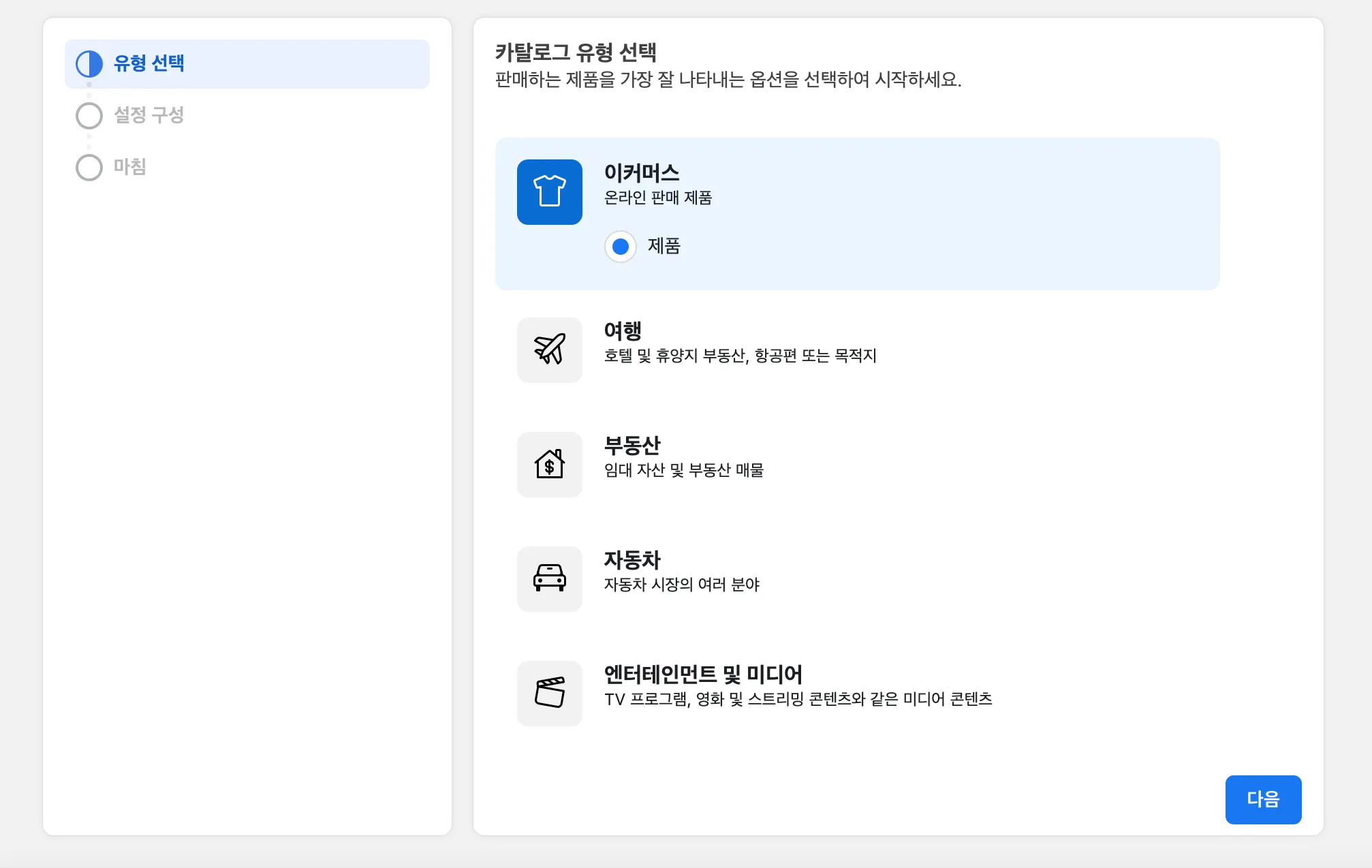The image size is (1372, 868).
Task: Click the entertainment clapperboard icon
Action: tap(549, 693)
